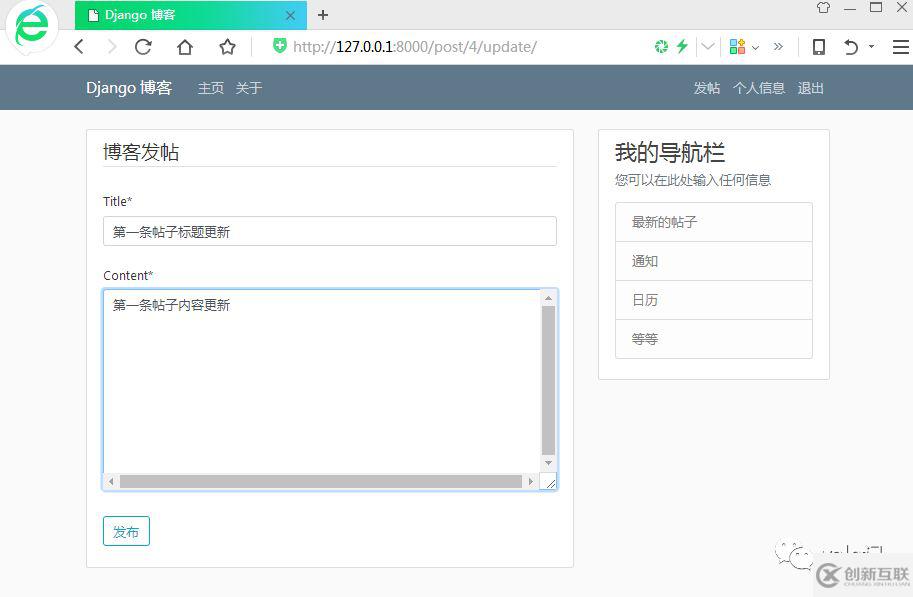The width and height of the screenshot is (913, 597).
Task: Expand the dropdown next to the extensions icon
Action: coord(756,47)
